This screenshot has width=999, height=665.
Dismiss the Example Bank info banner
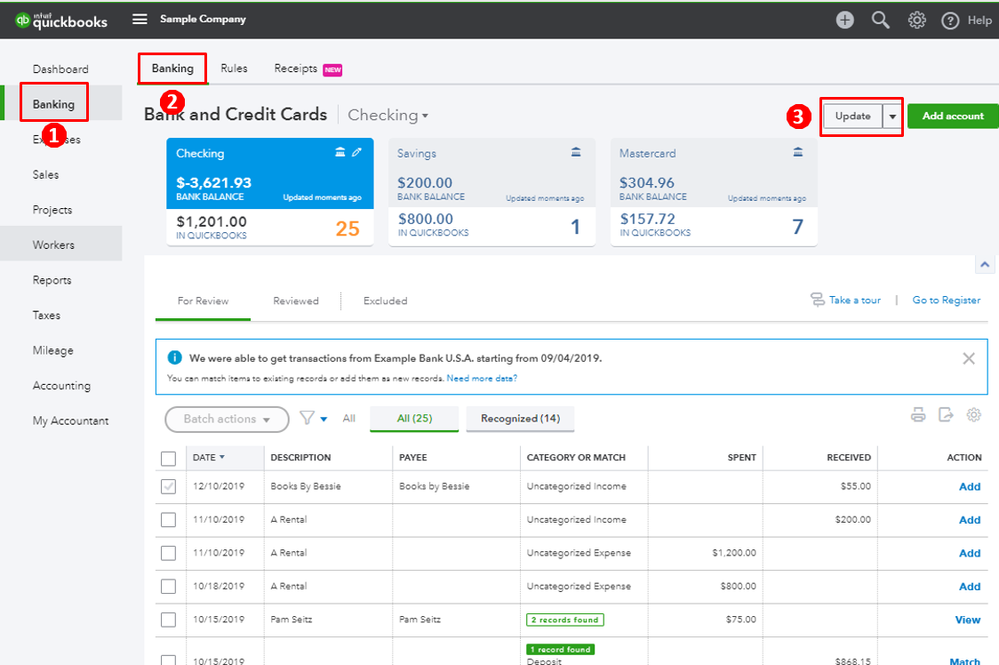pos(968,359)
